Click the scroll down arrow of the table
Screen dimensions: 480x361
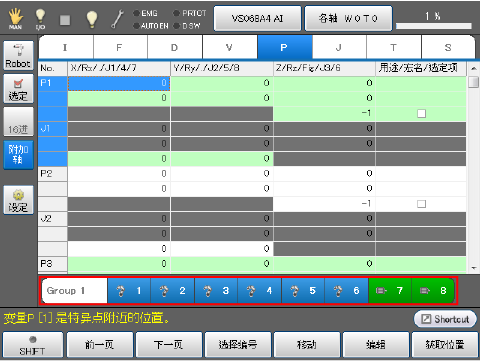coord(473,268)
